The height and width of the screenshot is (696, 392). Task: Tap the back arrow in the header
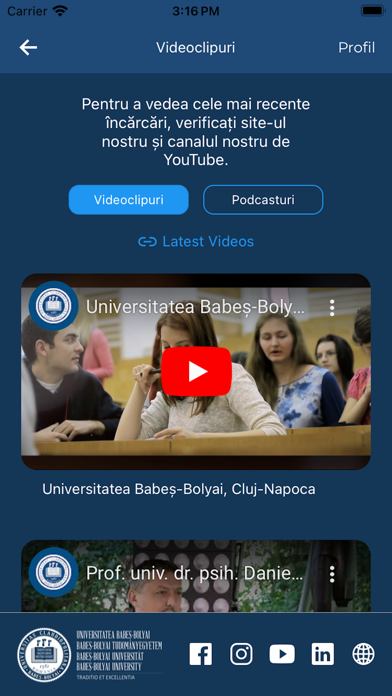tap(28, 47)
